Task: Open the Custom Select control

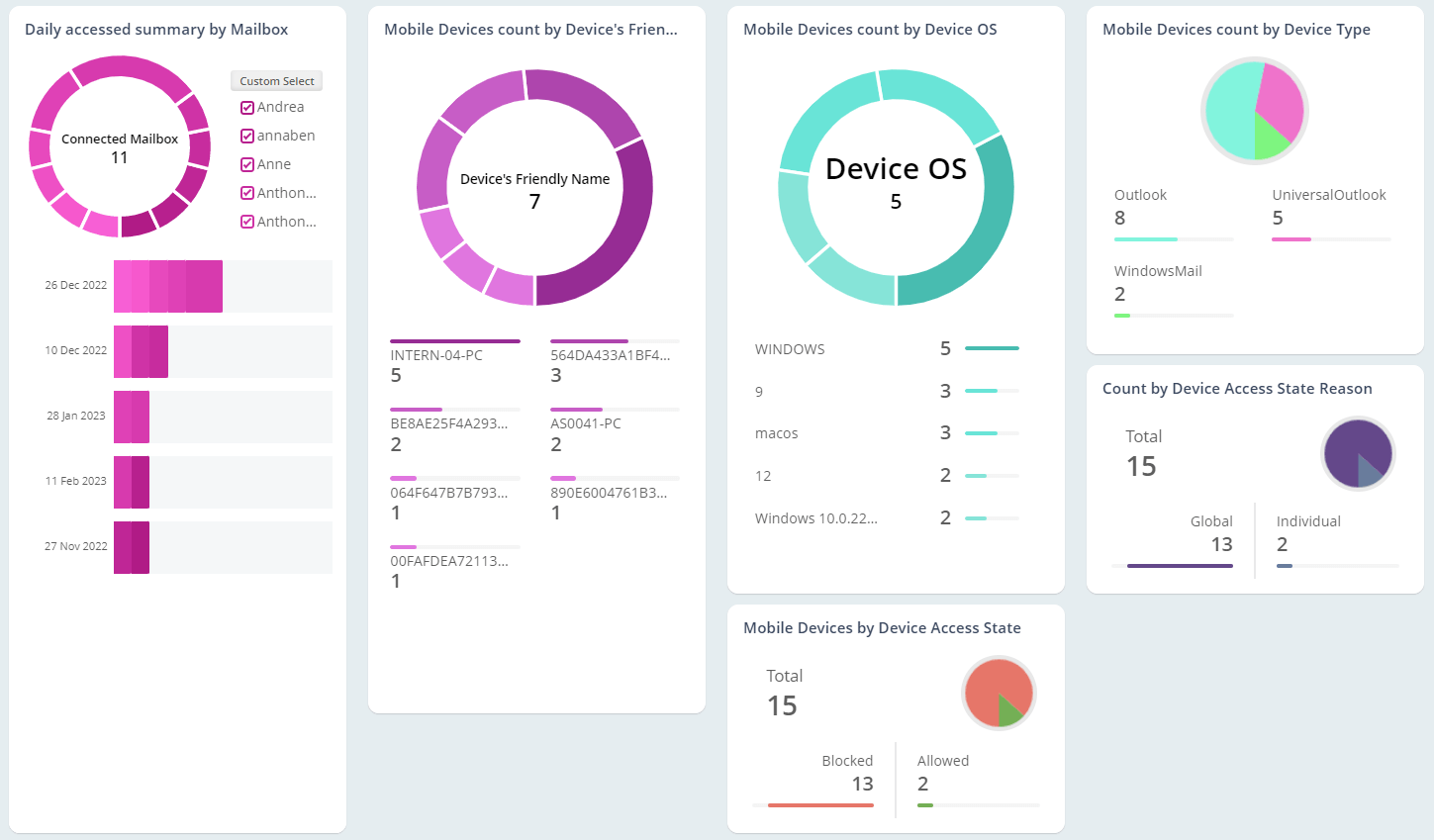Action: 276,80
